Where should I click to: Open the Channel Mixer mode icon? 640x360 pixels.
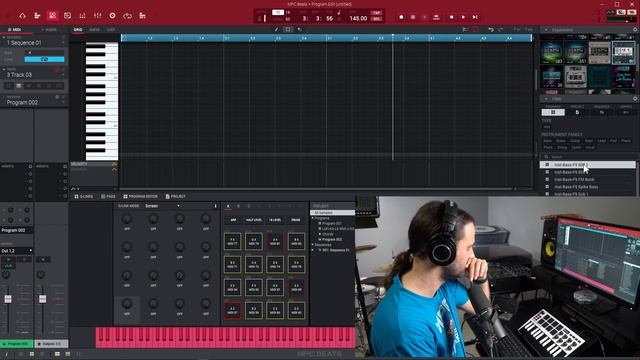(82, 16)
